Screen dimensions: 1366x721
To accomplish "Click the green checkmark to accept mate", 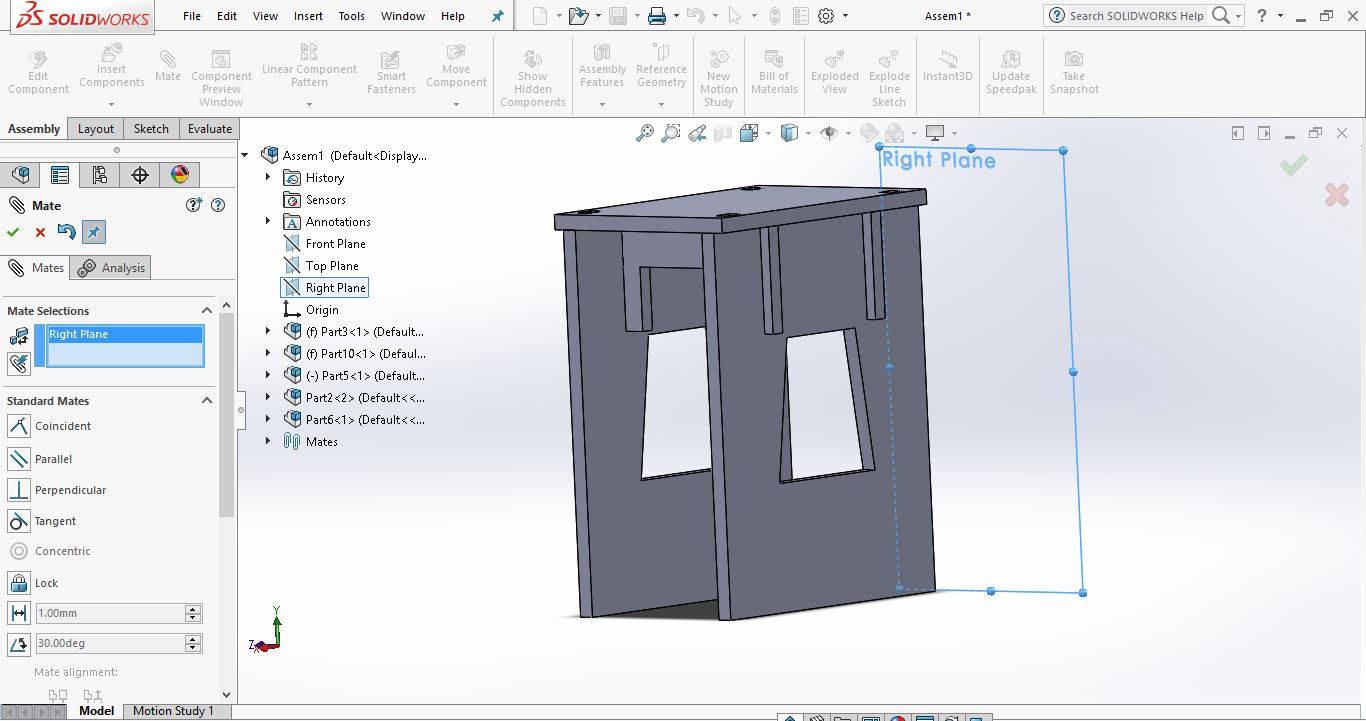I will pyautogui.click(x=13, y=232).
